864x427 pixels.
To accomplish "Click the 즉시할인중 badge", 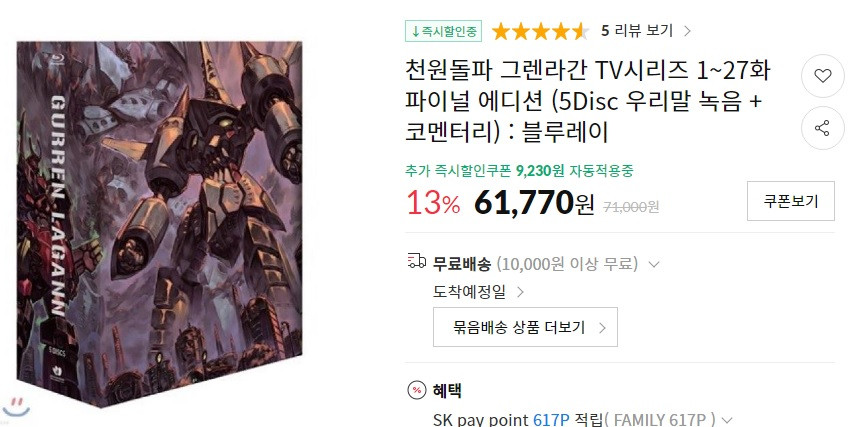I will point(444,31).
